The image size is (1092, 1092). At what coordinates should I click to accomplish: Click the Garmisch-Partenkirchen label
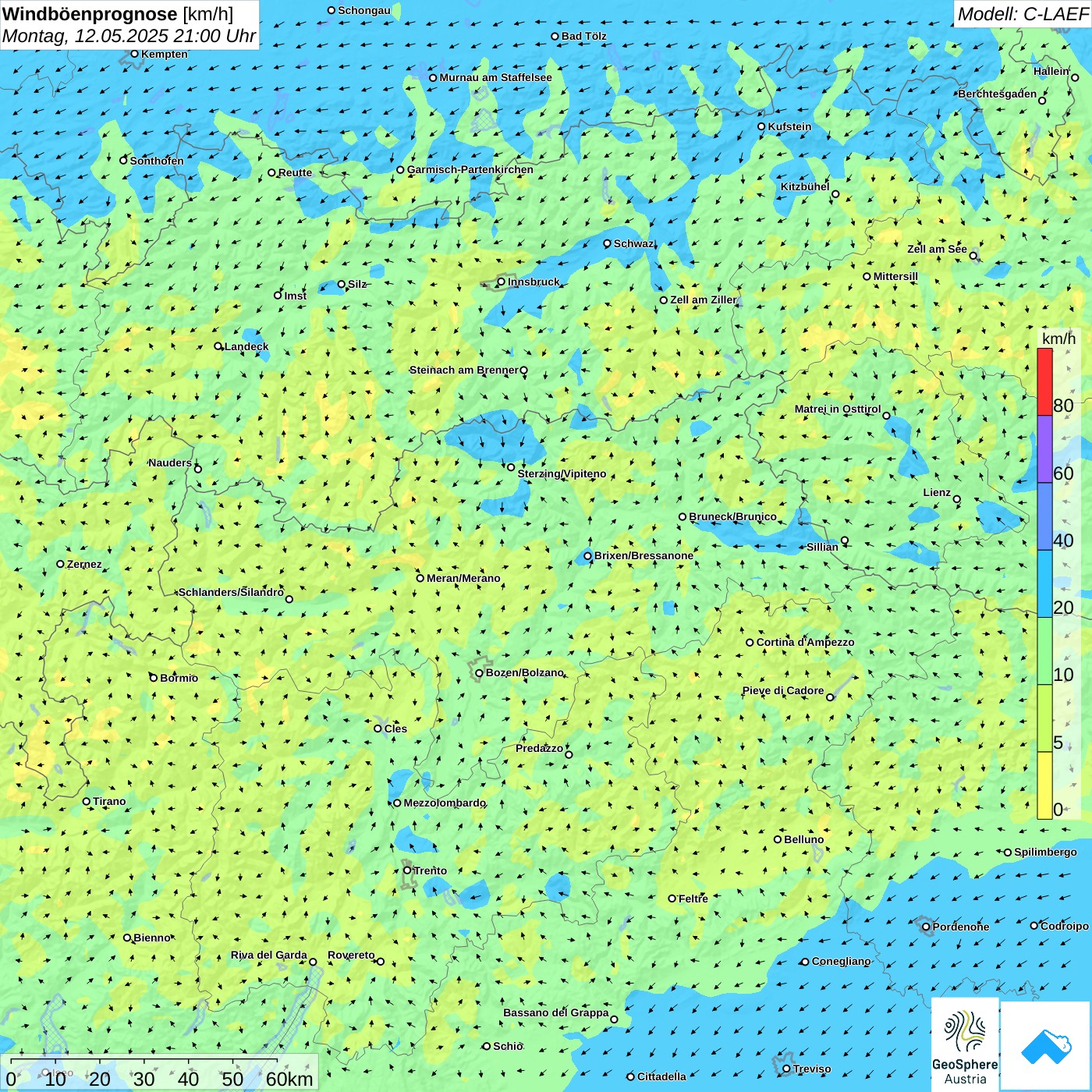pos(470,169)
